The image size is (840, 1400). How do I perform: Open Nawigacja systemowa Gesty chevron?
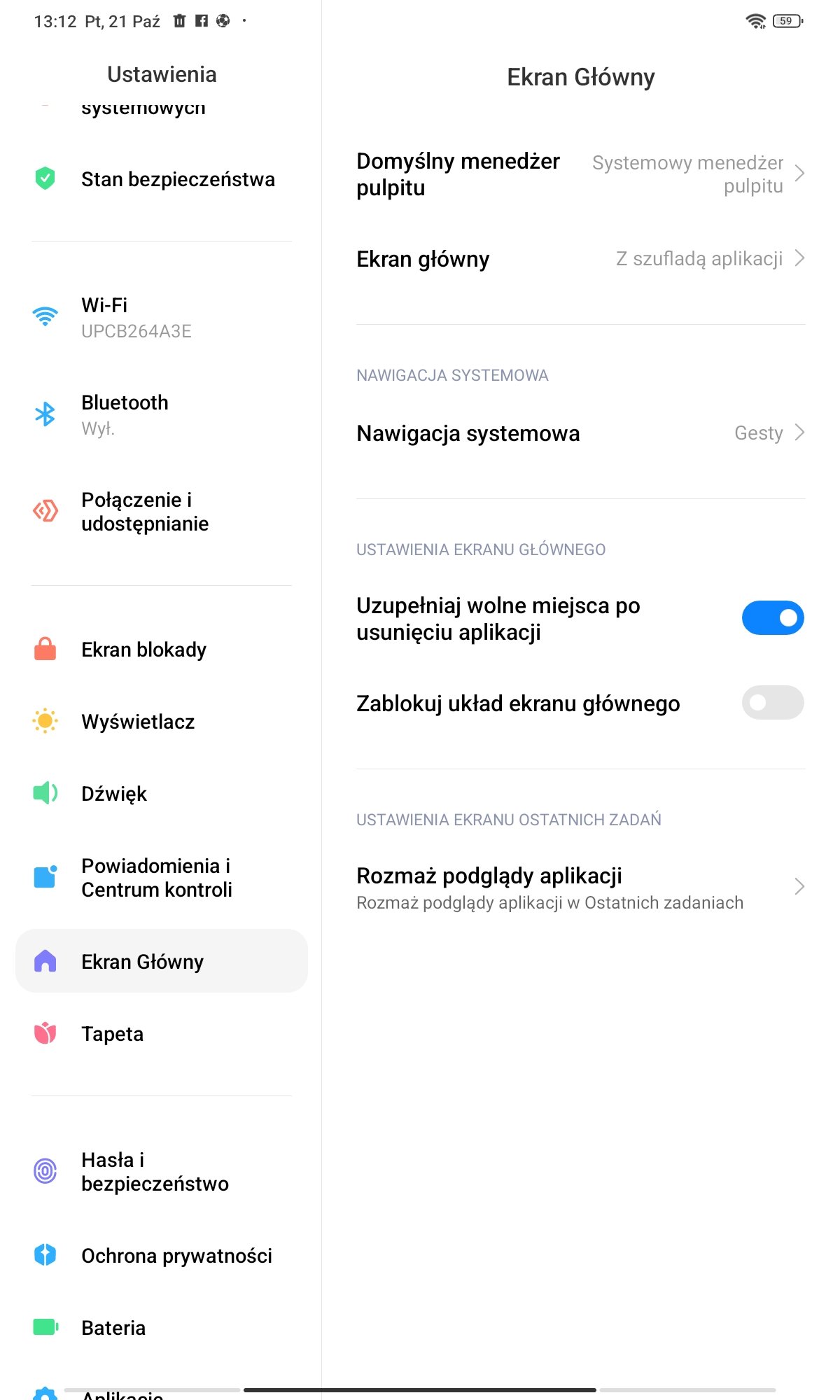click(799, 433)
